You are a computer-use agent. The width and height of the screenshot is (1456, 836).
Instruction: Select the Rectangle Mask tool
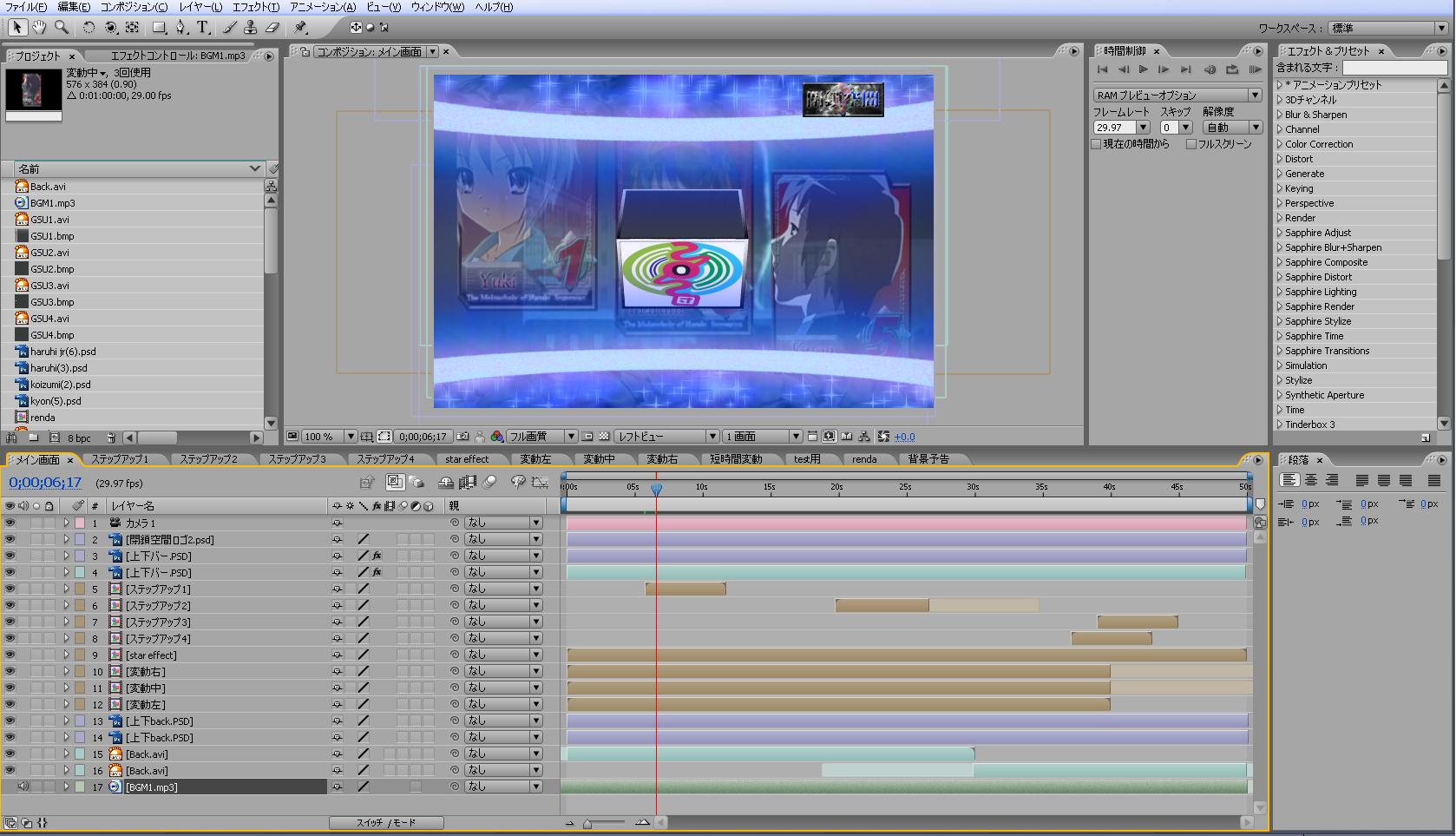(160, 28)
